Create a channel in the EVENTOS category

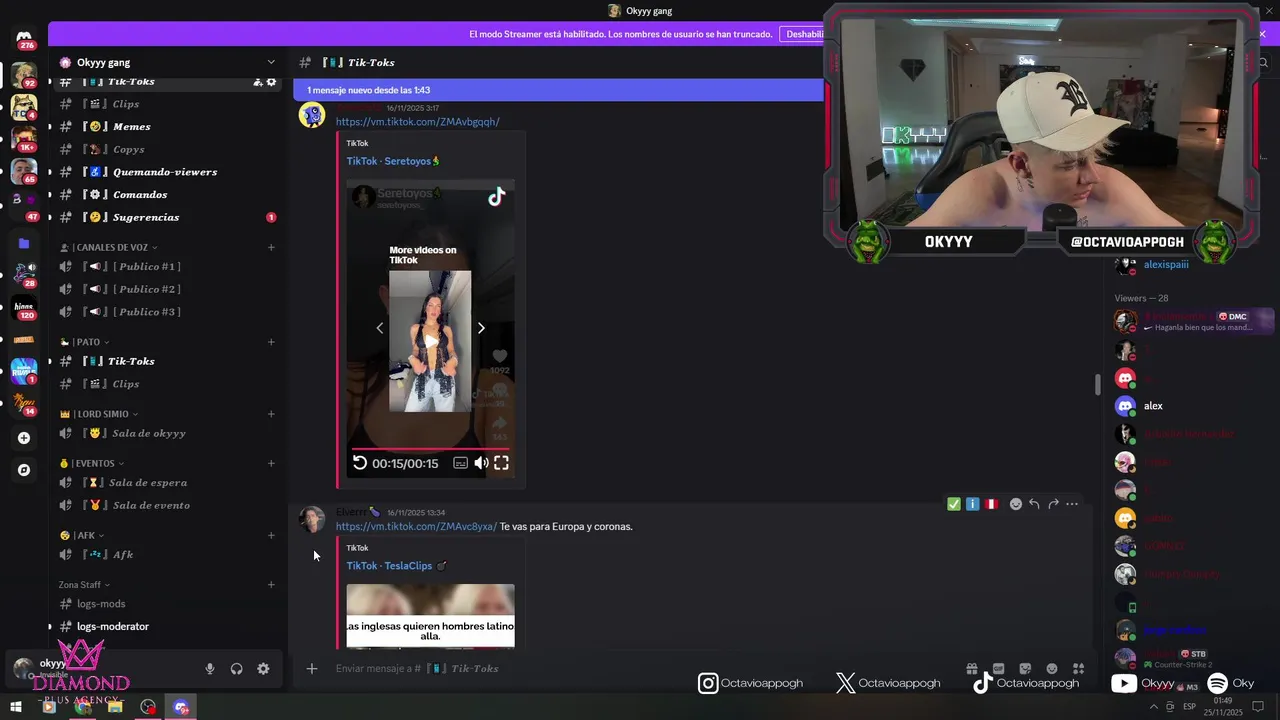(271, 463)
